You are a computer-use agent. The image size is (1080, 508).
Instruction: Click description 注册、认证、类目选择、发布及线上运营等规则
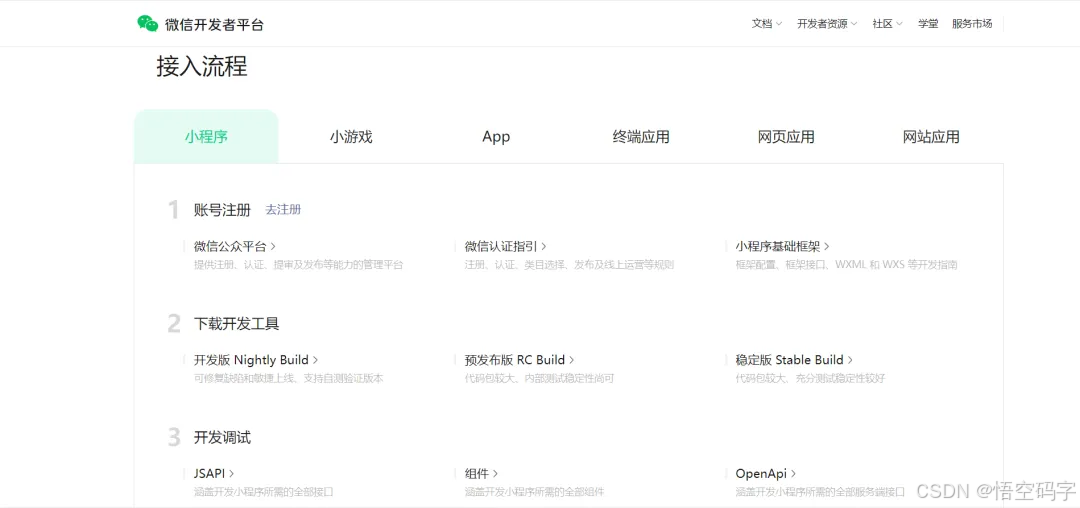click(569, 264)
